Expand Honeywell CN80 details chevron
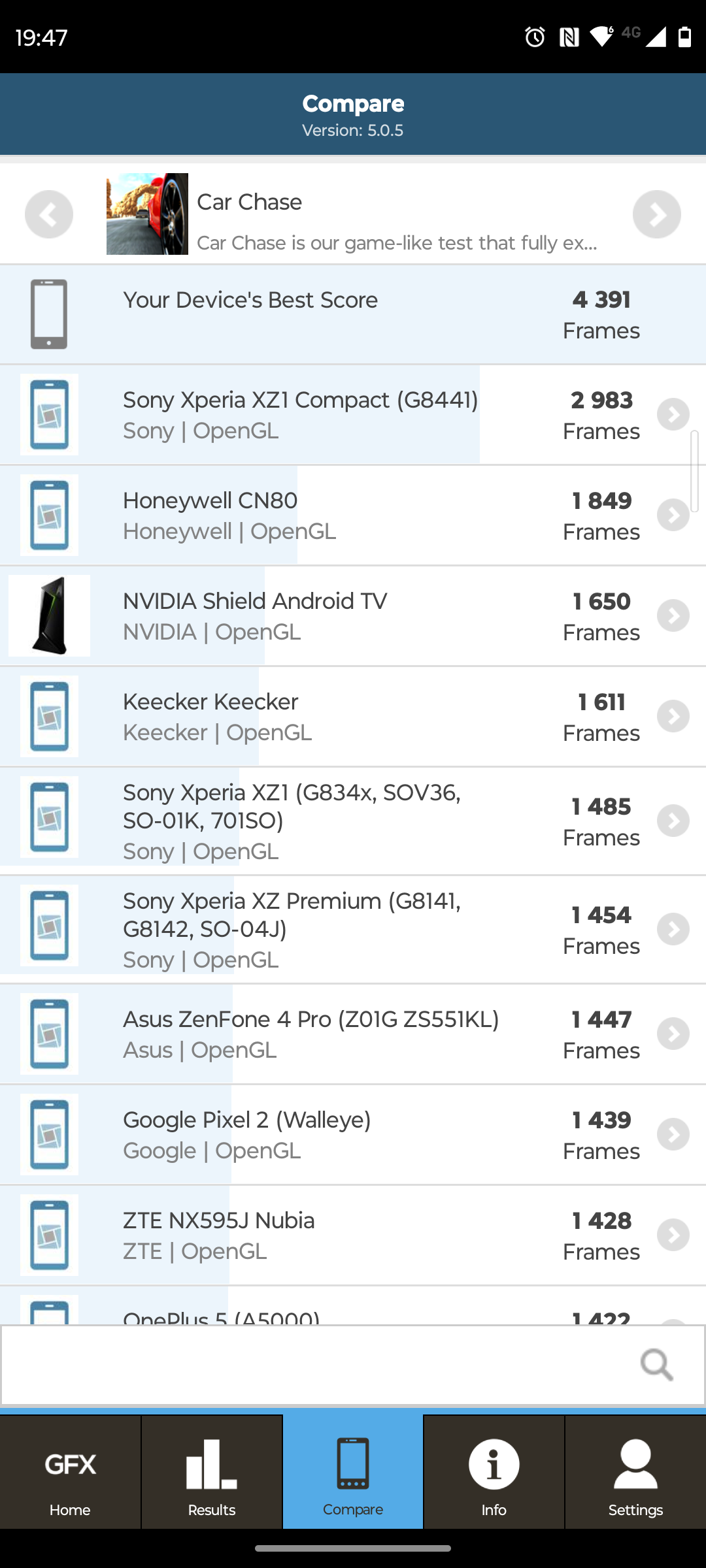 (x=673, y=515)
